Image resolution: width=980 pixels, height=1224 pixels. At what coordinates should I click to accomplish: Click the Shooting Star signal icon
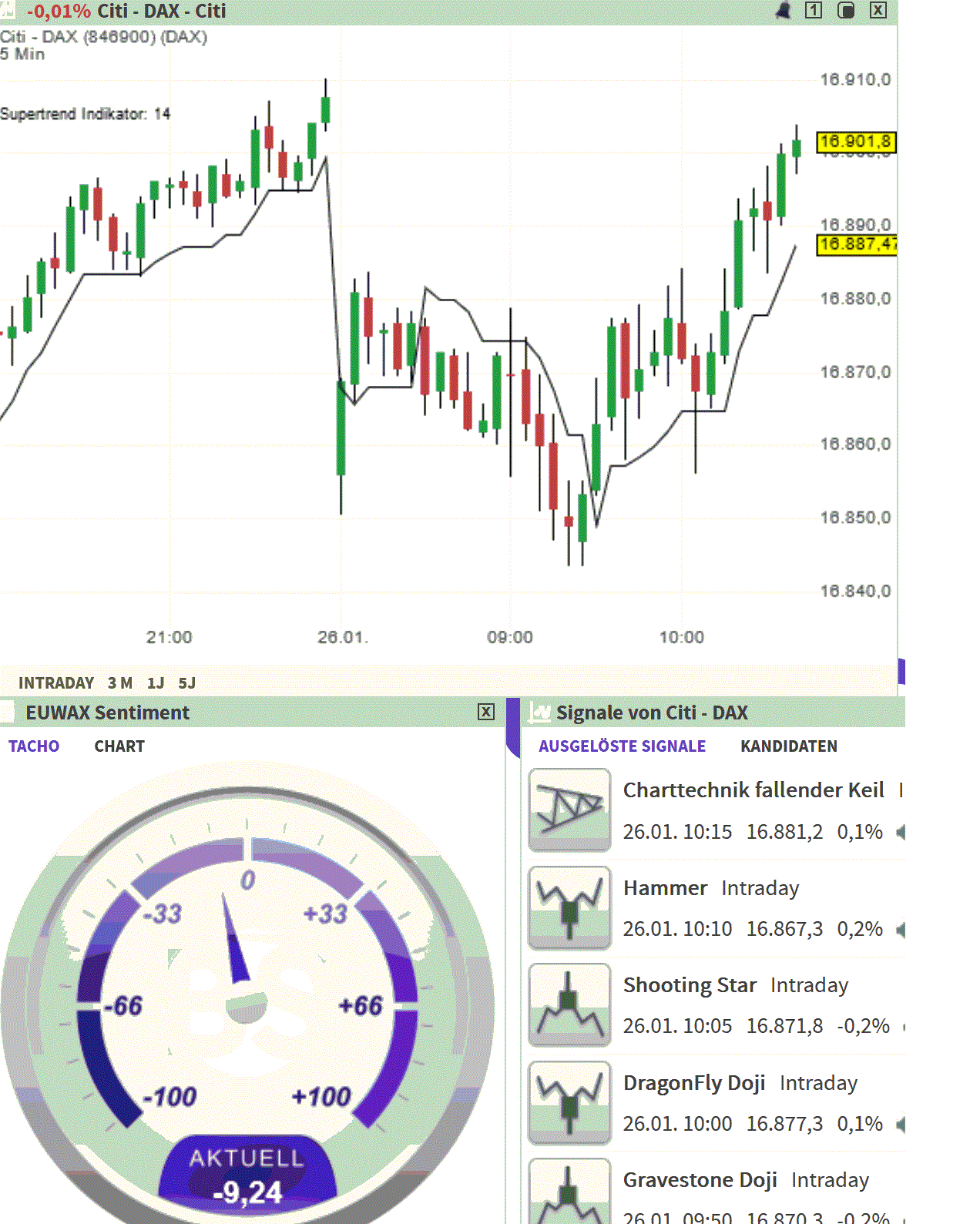(x=569, y=1004)
